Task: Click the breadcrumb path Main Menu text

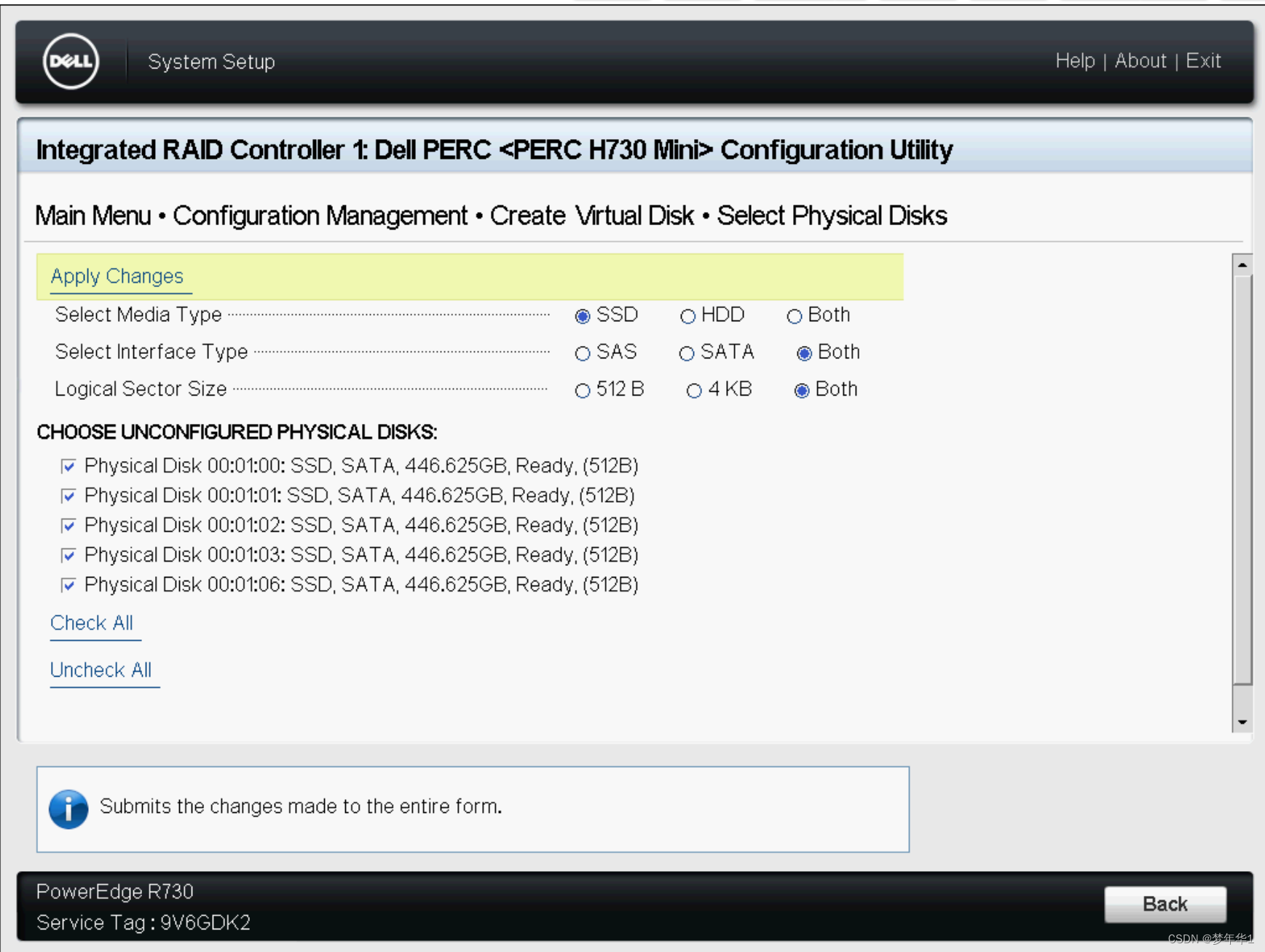Action: (x=93, y=216)
